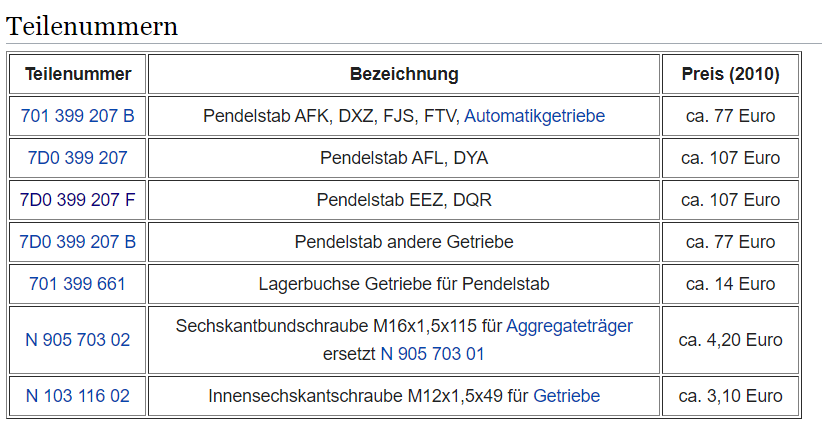Screen dimensions: 822x423
Task: Click the Getriebe link in the Innensechskantschraube row
Action: [566, 396]
